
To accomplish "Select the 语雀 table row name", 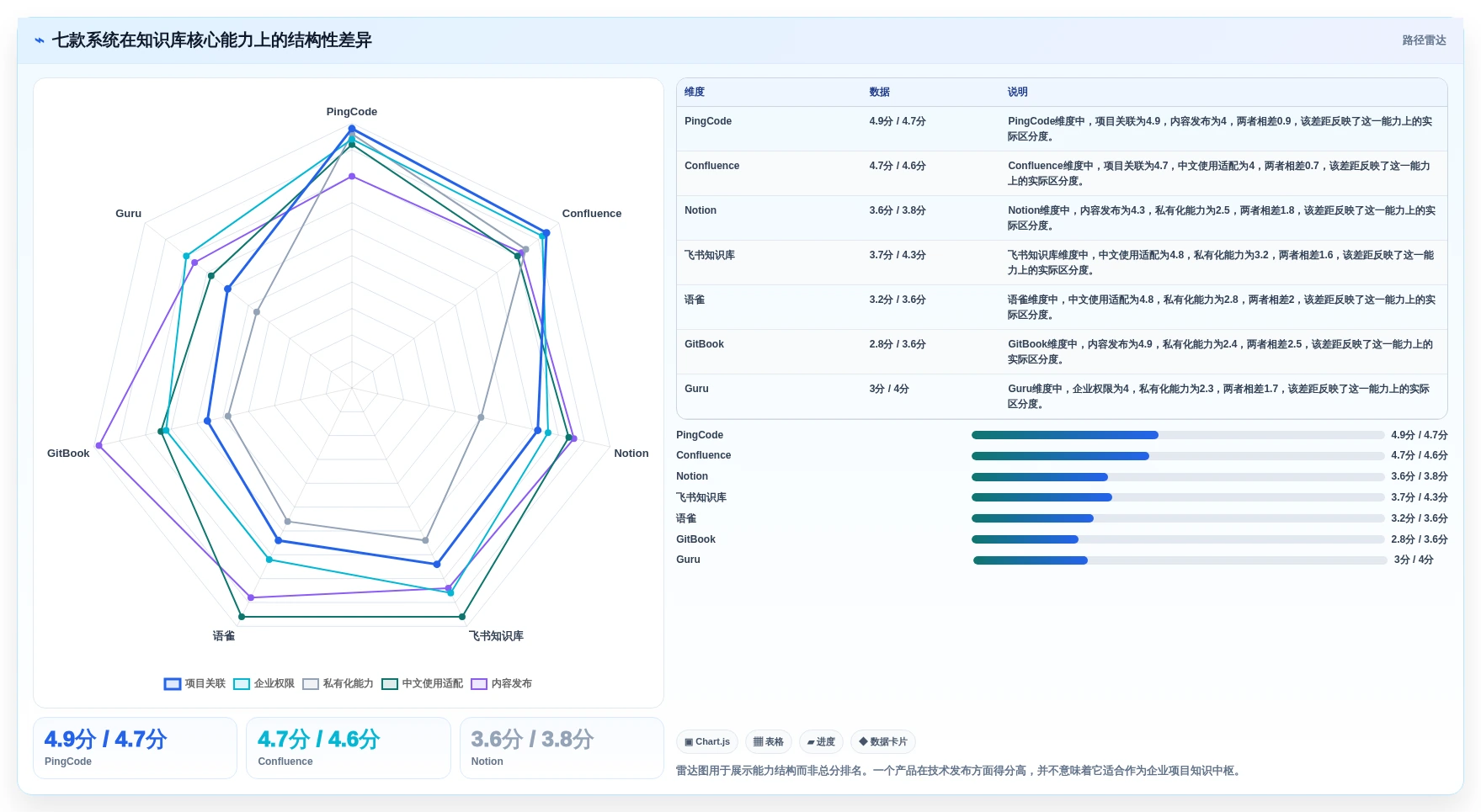I will click(x=695, y=300).
